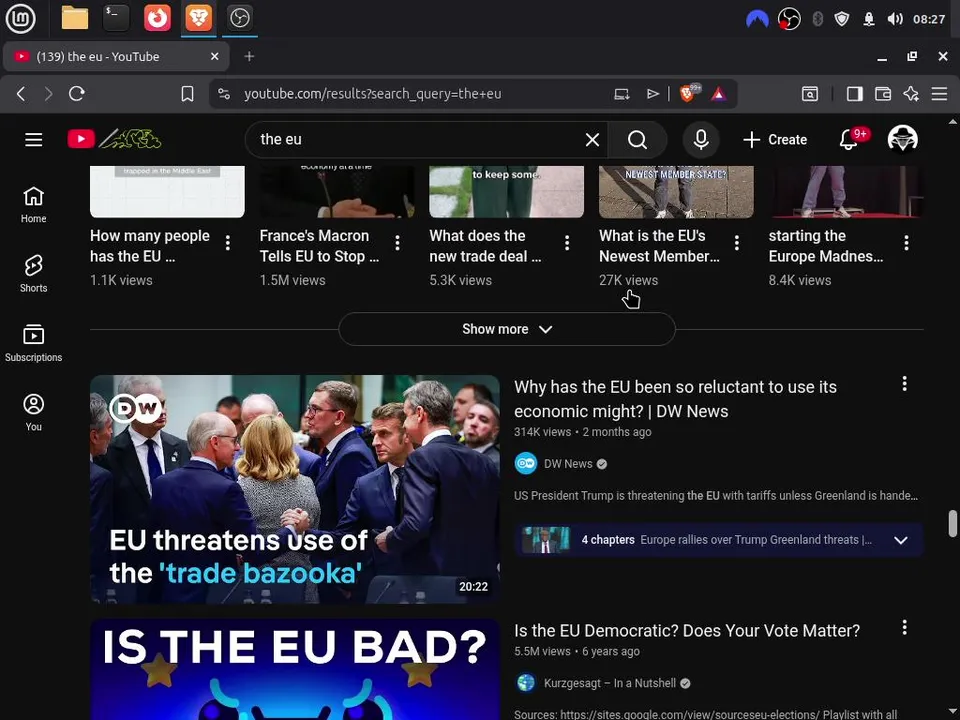Image resolution: width=960 pixels, height=720 pixels.
Task: Open 'What is the EU's Newest Member' short title
Action: tap(659, 246)
